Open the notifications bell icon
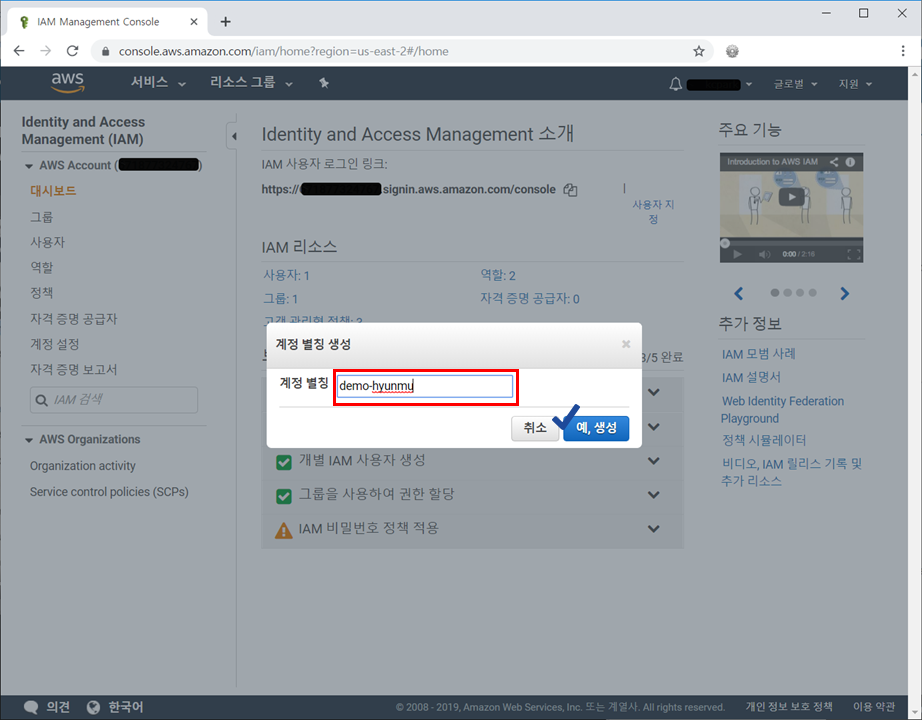 [676, 84]
